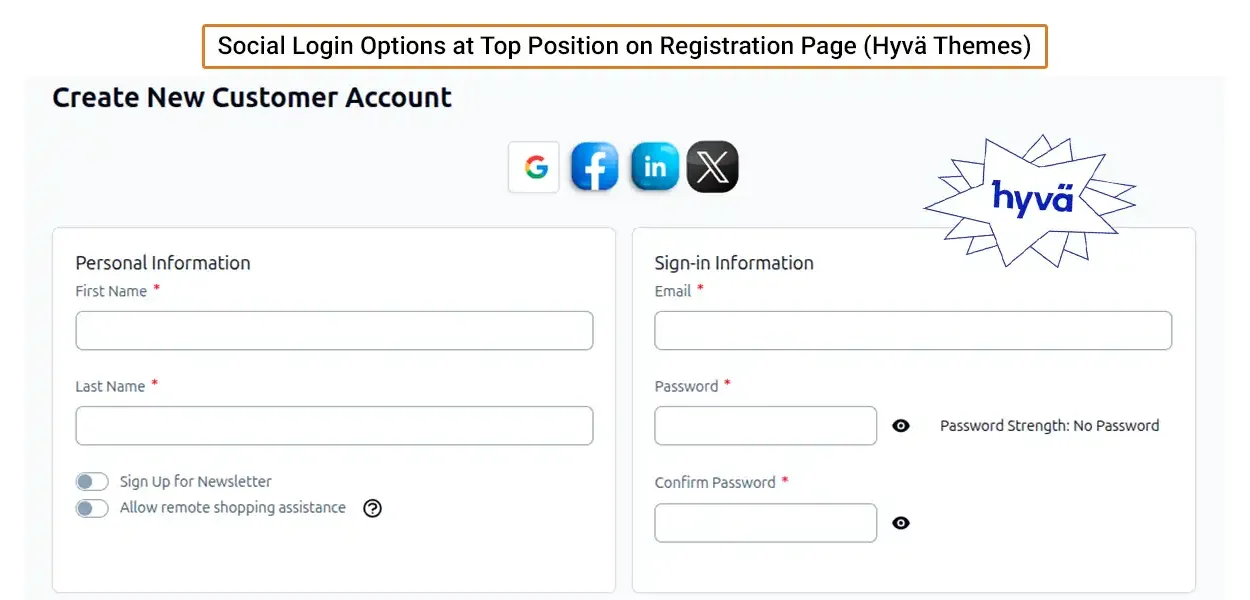Choose Facebook social login icon
1250x600 pixels.
click(594, 167)
